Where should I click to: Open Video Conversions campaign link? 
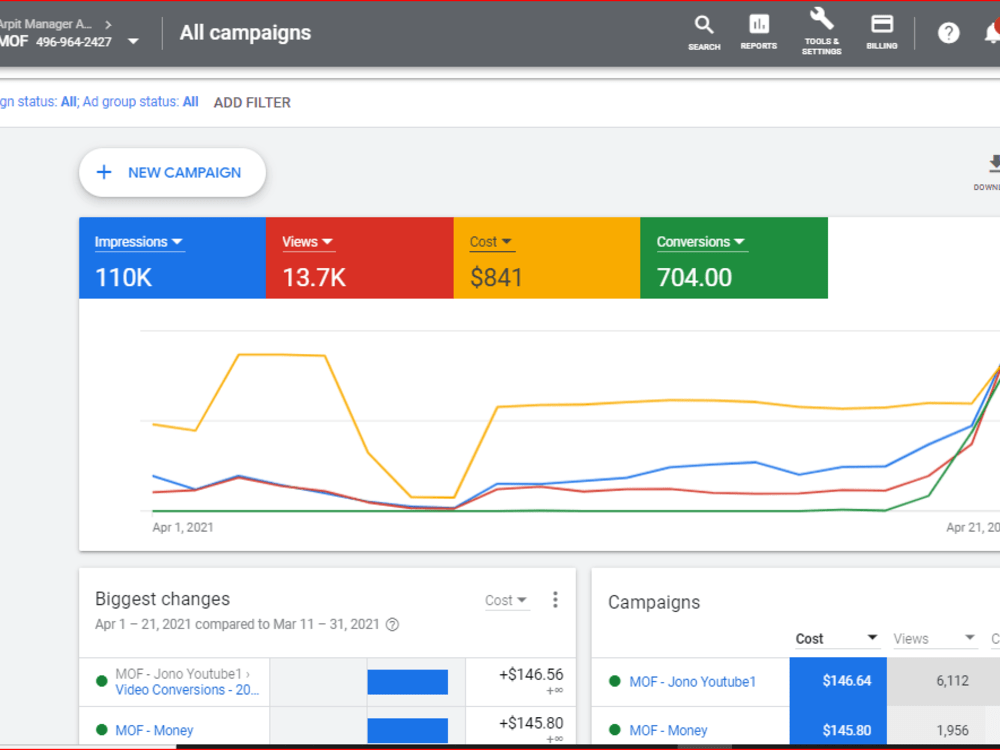(187, 690)
